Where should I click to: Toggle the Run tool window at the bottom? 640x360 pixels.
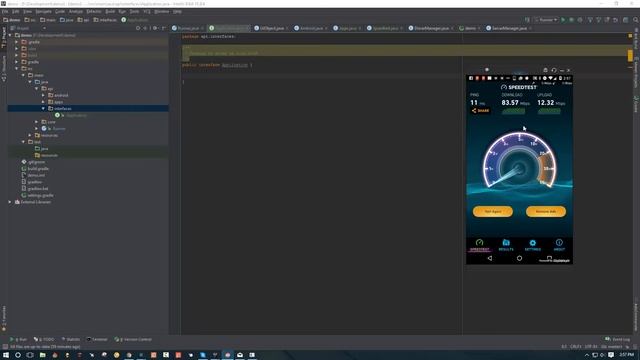(x=18, y=339)
